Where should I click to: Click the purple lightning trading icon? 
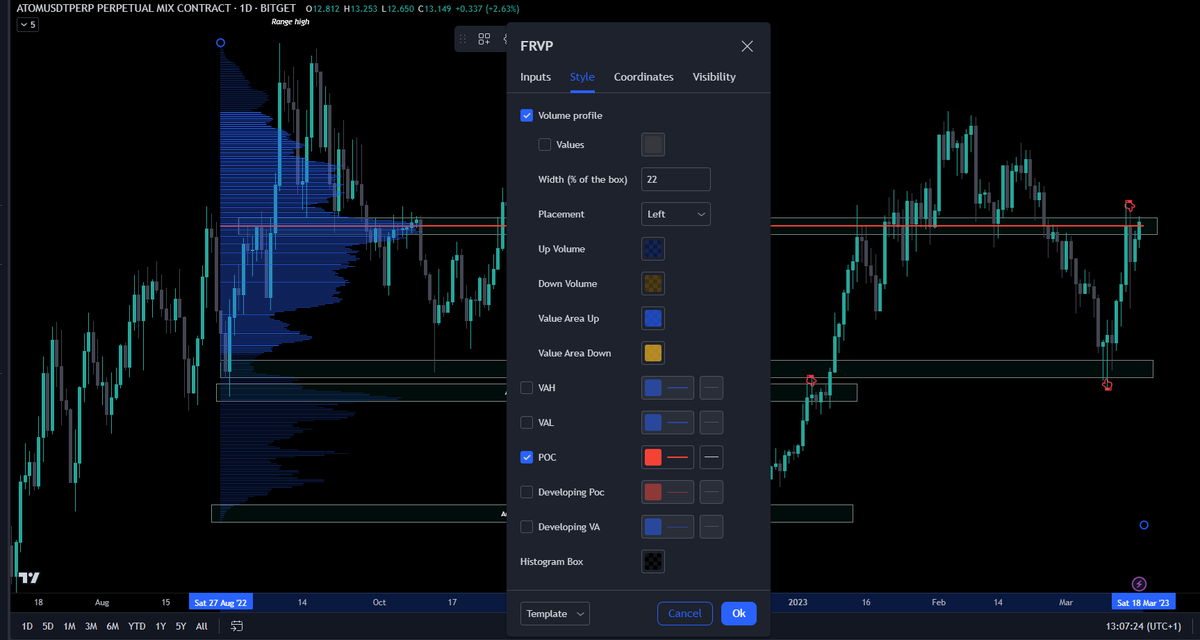[x=1138, y=583]
